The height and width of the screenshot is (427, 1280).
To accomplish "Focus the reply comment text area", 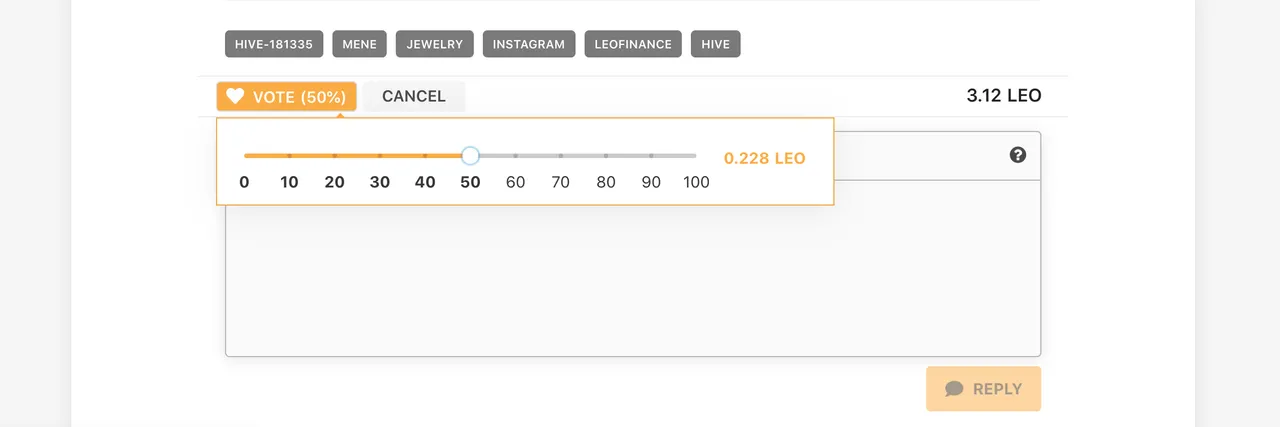I will (633, 268).
